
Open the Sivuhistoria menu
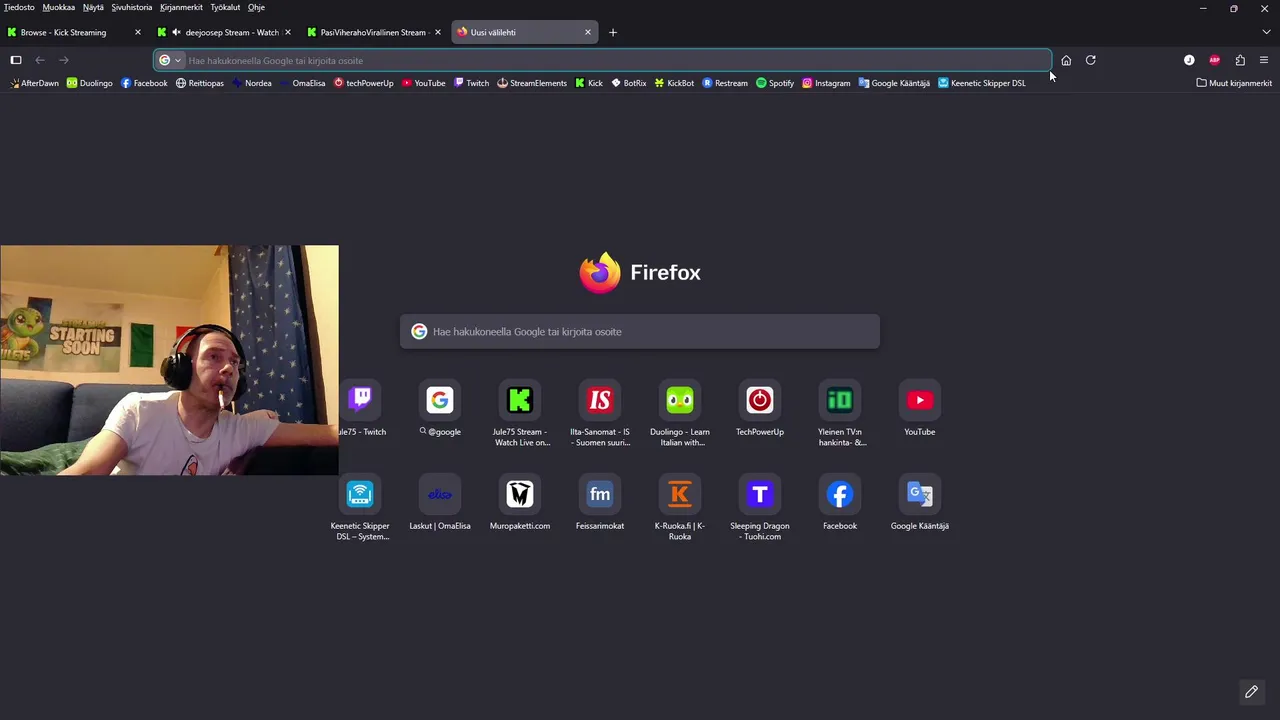(x=132, y=7)
